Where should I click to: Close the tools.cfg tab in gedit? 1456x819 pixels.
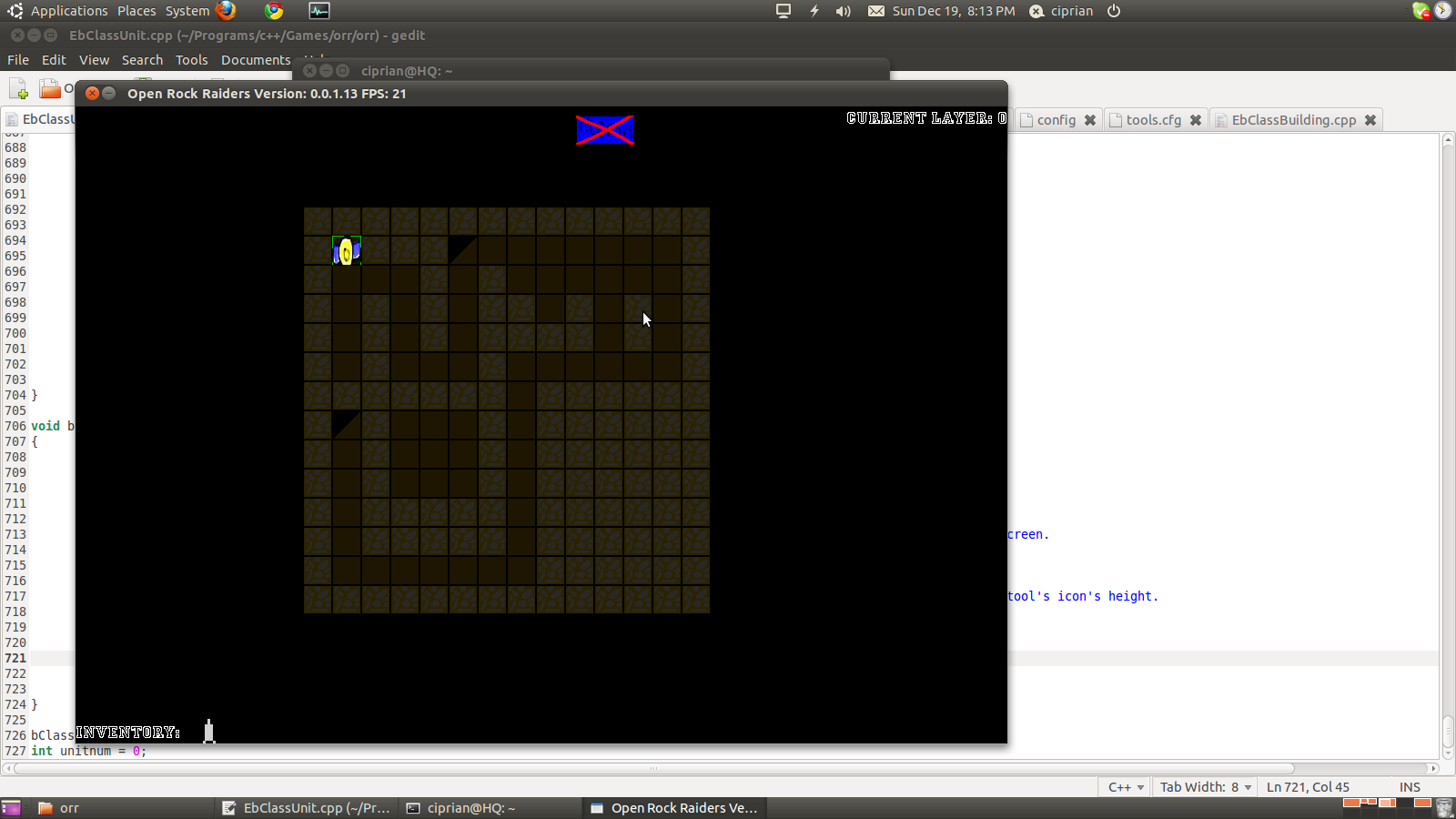point(1196,120)
